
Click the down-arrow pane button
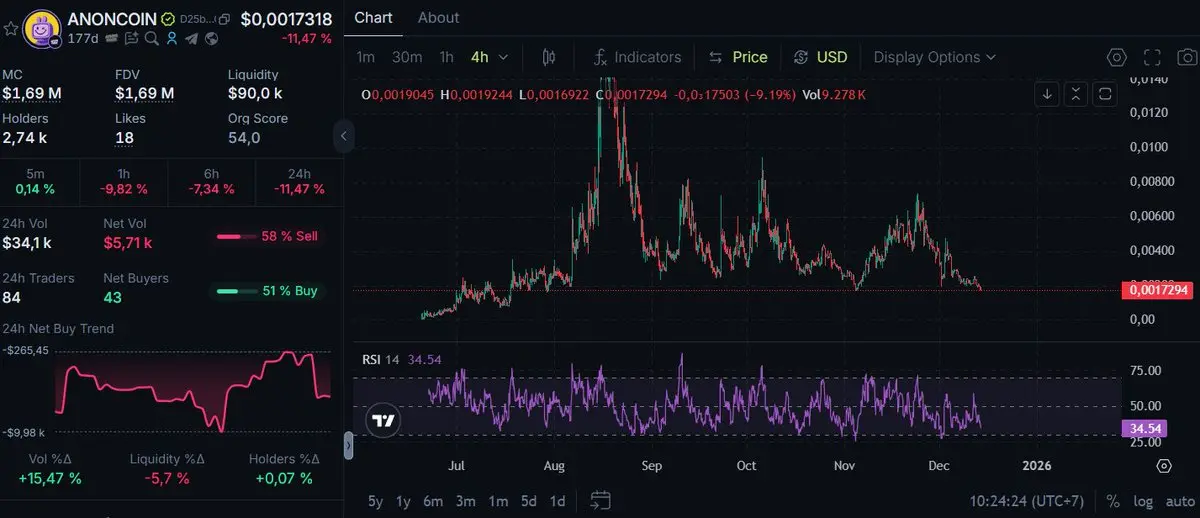1047,94
